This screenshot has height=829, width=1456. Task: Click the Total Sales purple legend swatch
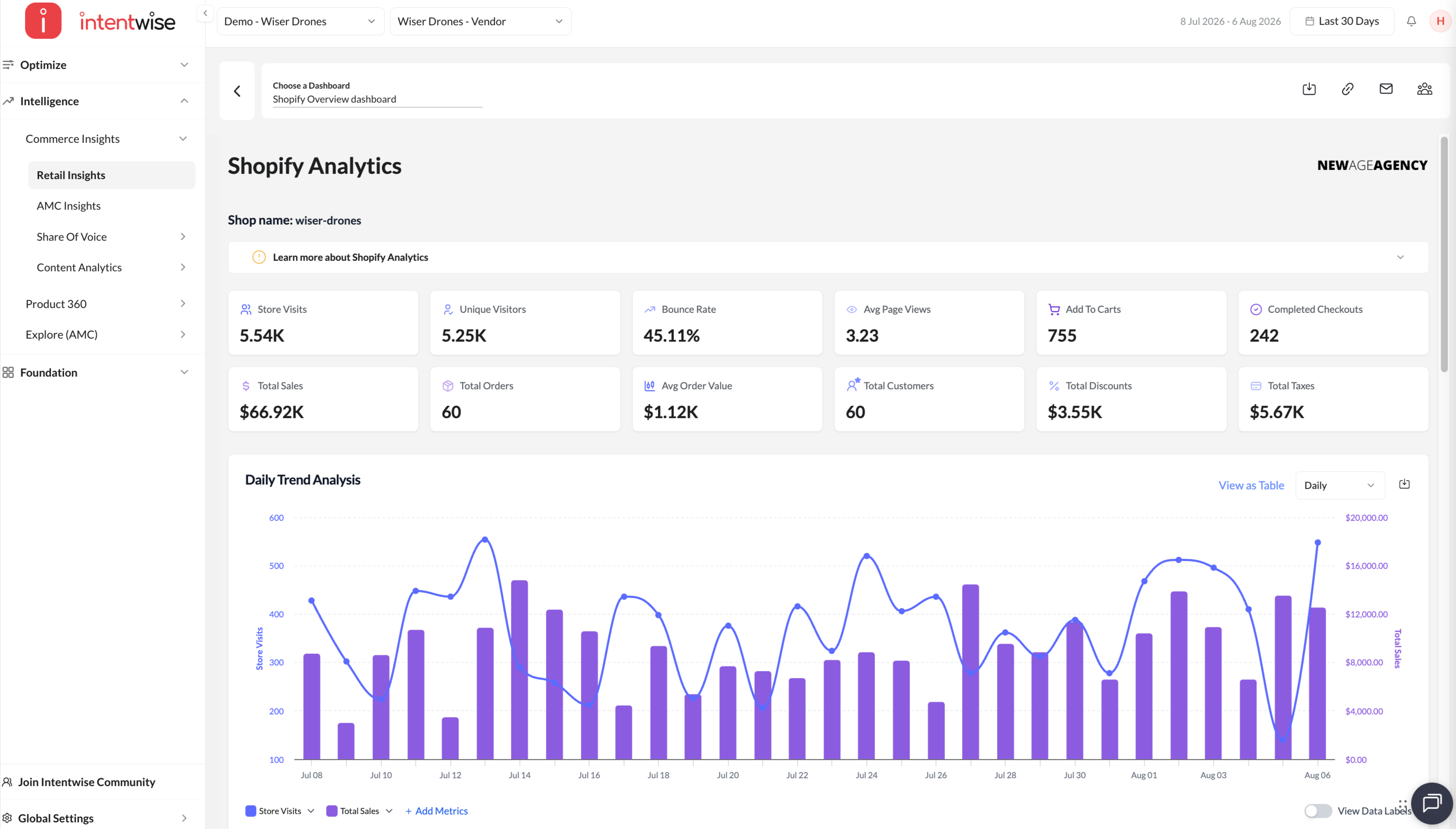pos(331,811)
